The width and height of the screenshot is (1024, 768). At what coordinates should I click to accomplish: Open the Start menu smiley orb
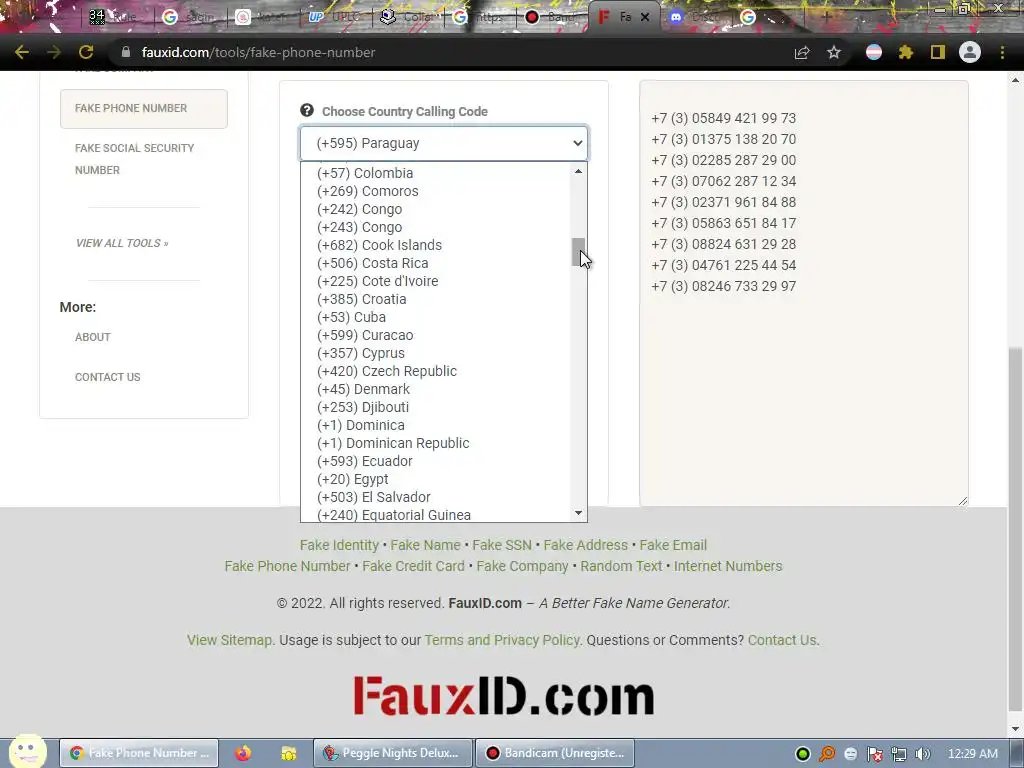[x=27, y=752]
